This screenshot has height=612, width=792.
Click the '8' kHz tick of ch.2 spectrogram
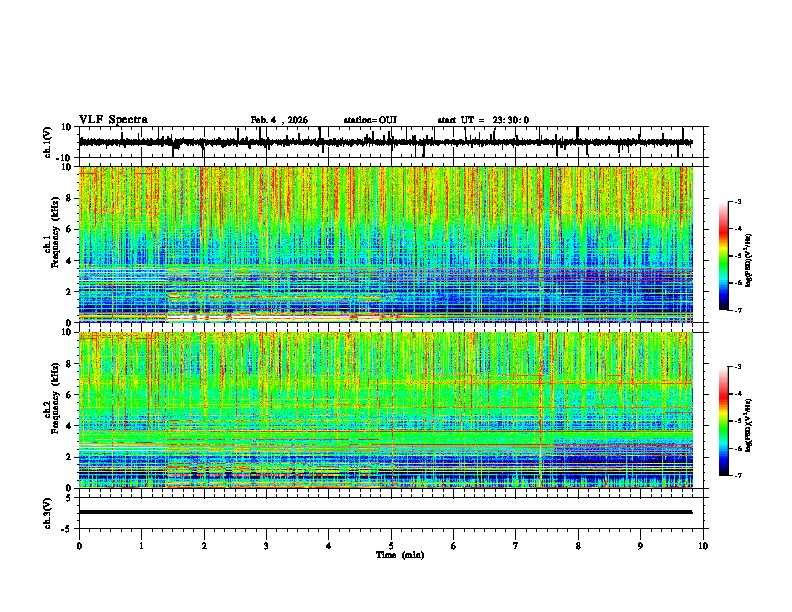coord(69,364)
